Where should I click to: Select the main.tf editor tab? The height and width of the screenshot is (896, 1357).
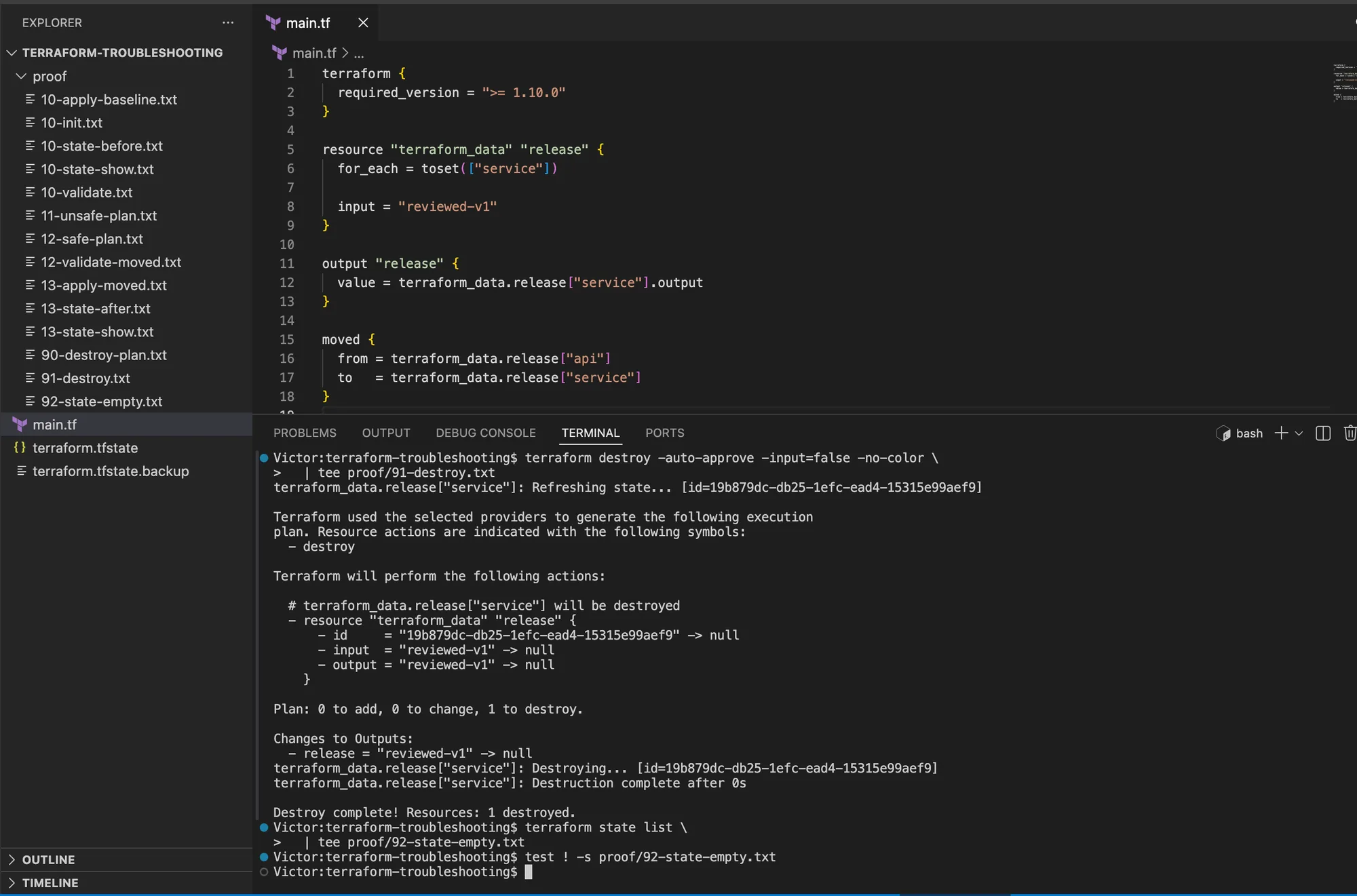pyautogui.click(x=315, y=22)
